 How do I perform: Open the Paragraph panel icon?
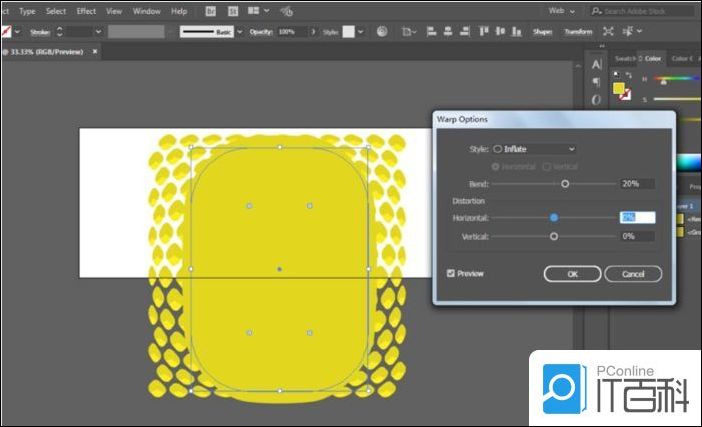click(x=596, y=82)
